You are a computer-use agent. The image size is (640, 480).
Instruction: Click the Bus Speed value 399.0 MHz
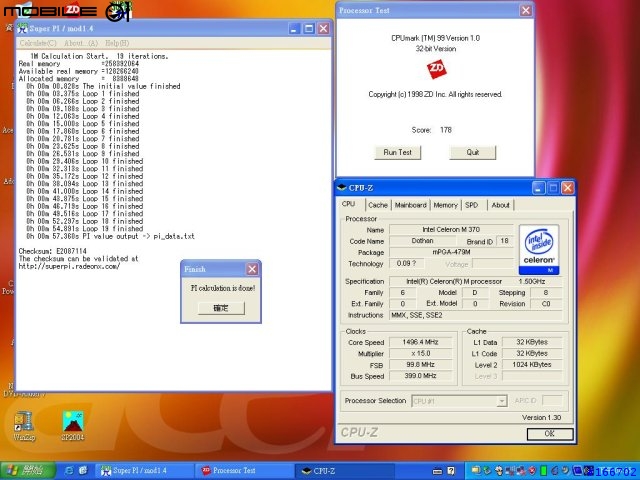coord(420,376)
